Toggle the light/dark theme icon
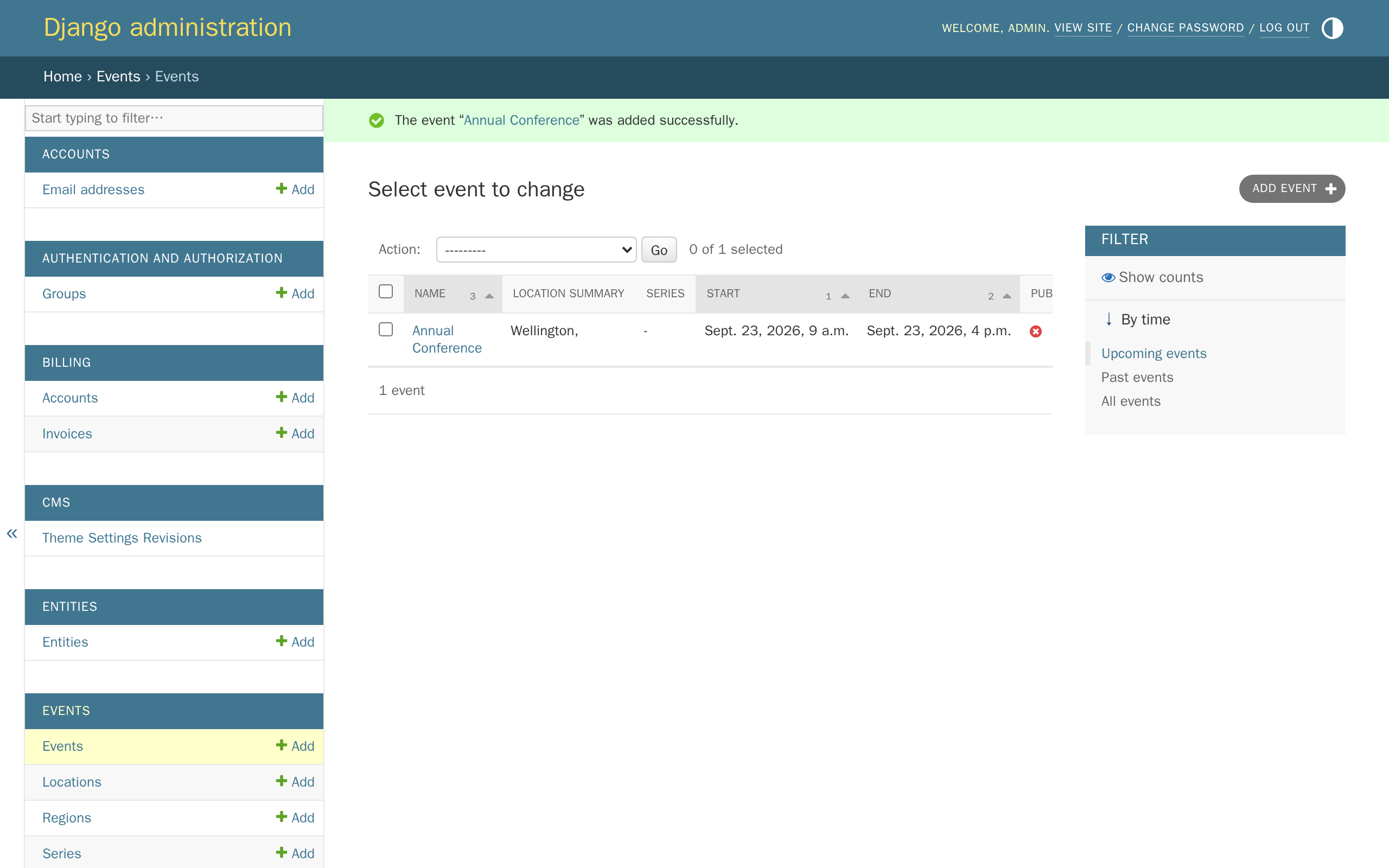Image resolution: width=1389 pixels, height=868 pixels. pyautogui.click(x=1331, y=28)
